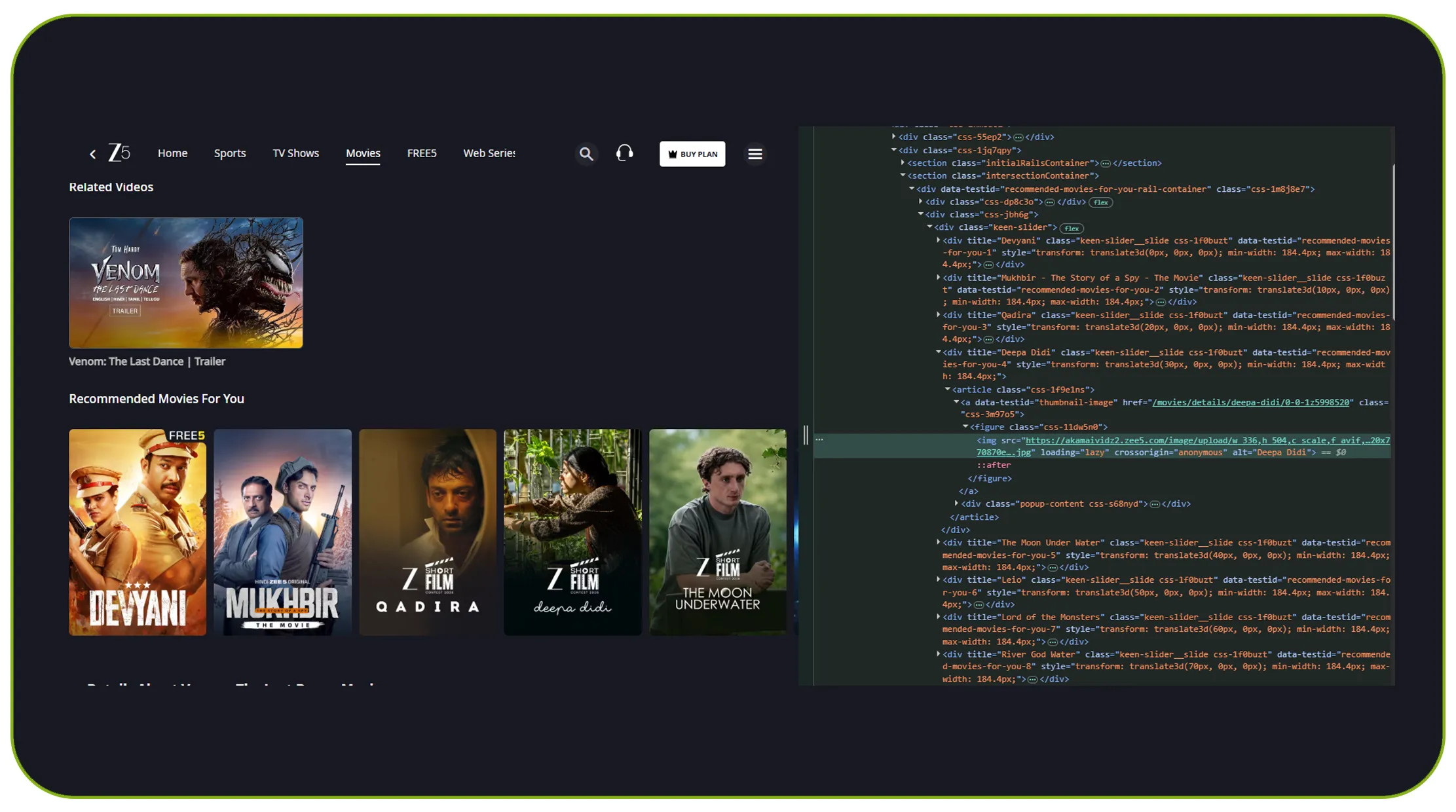The width and height of the screenshot is (1456, 812).
Task: Collapse the css-jbh6g div node
Action: click(920, 214)
